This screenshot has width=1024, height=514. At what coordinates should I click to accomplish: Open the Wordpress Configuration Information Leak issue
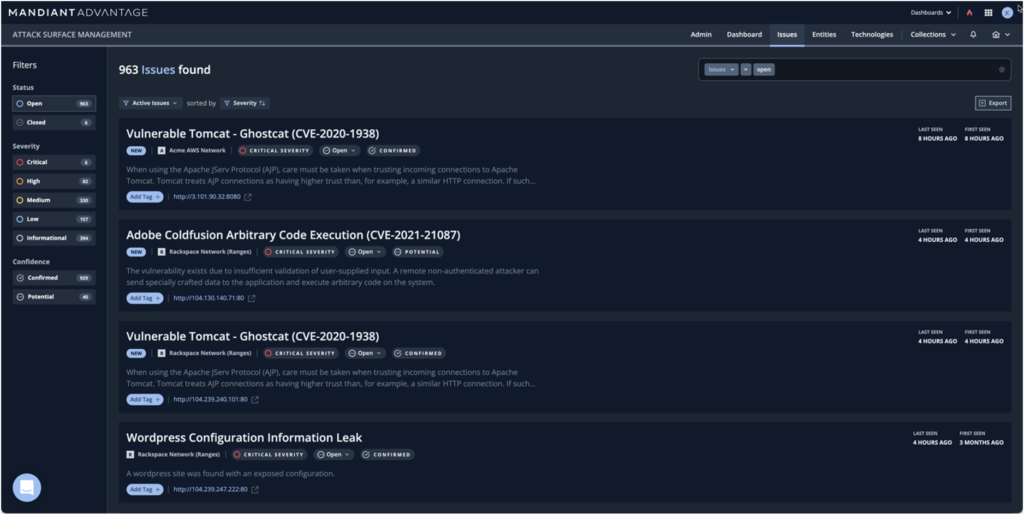(x=244, y=437)
